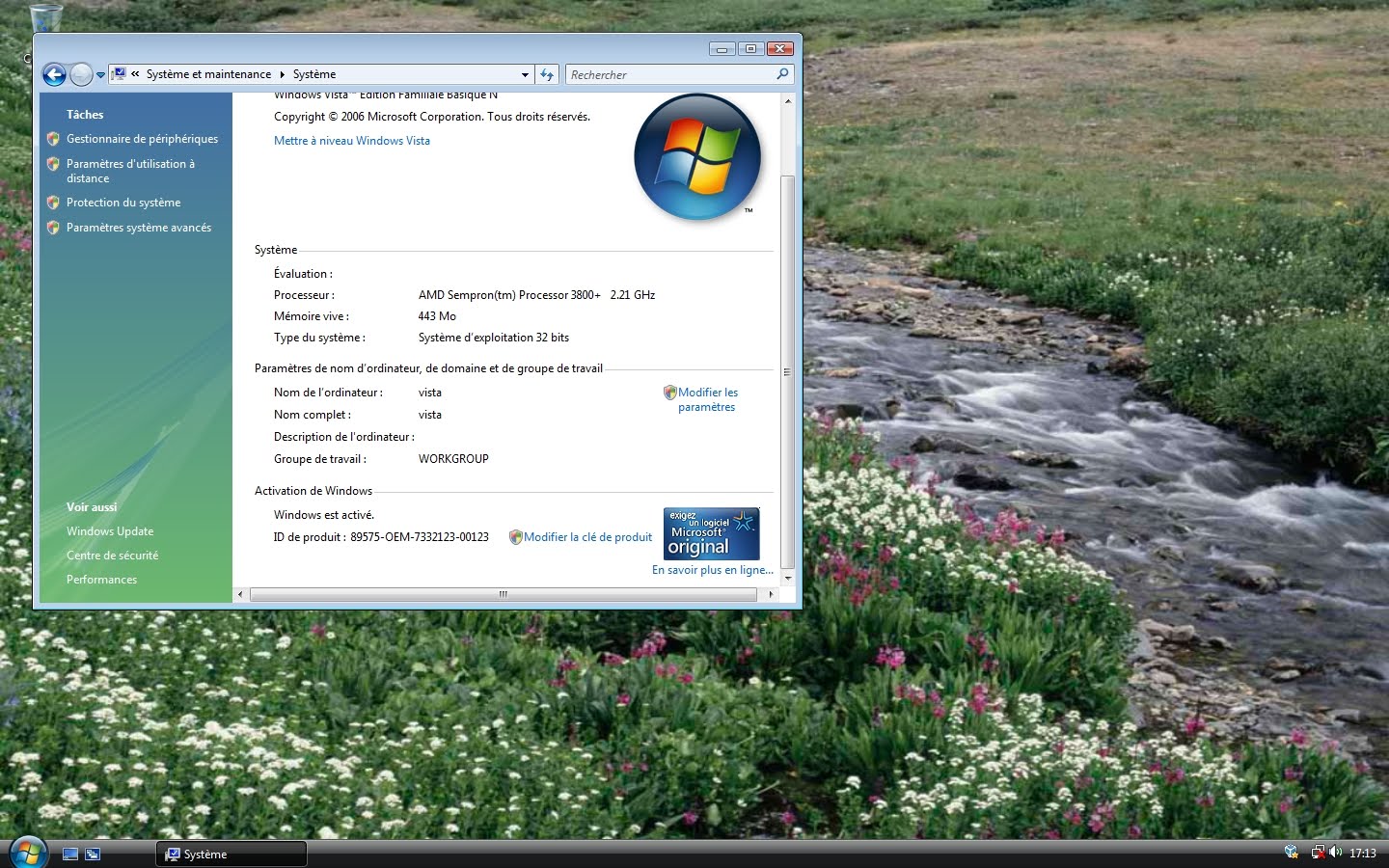Viewport: 1389px width, 868px height.
Task: Focus the 'Rechercher' search field
Action: click(x=671, y=74)
